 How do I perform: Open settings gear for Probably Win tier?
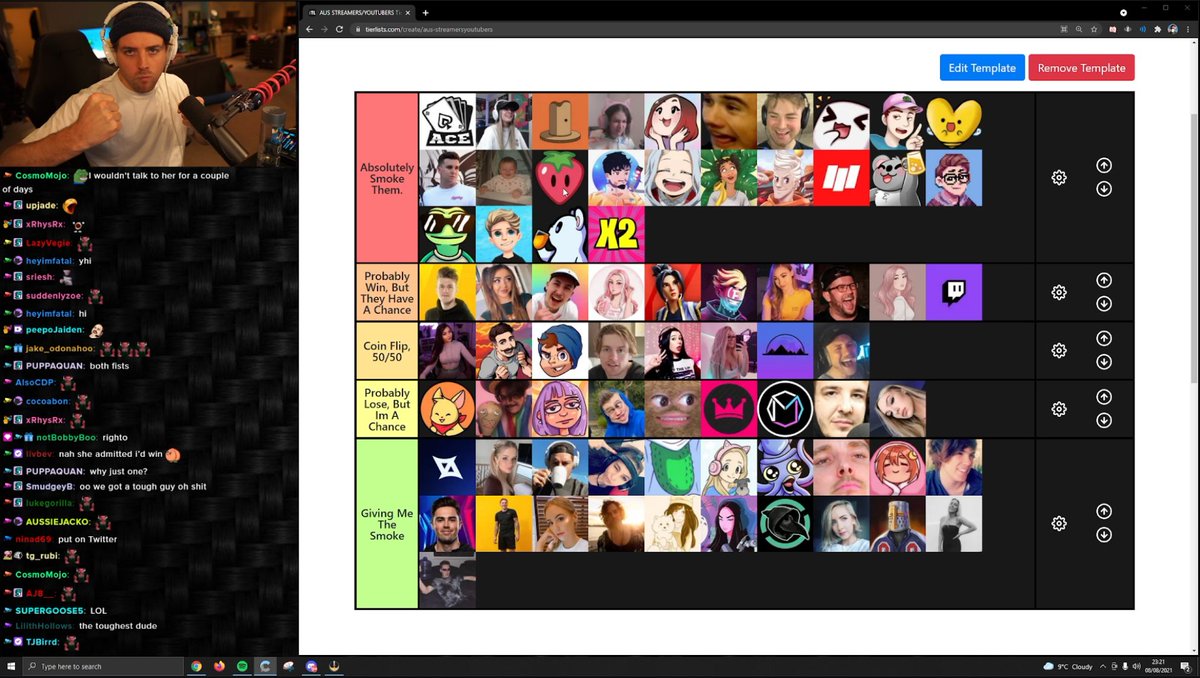click(x=1059, y=293)
